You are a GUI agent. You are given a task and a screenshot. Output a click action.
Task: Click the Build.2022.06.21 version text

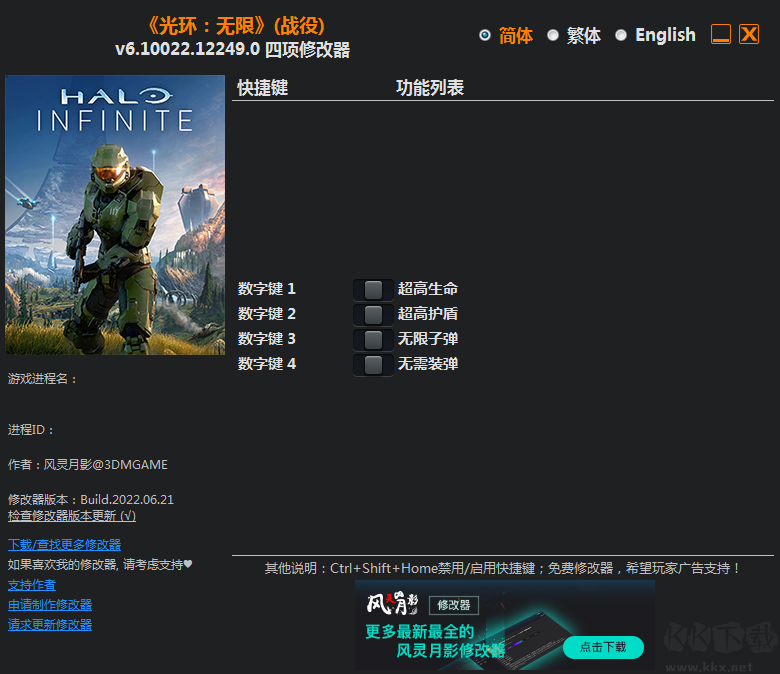click(127, 499)
